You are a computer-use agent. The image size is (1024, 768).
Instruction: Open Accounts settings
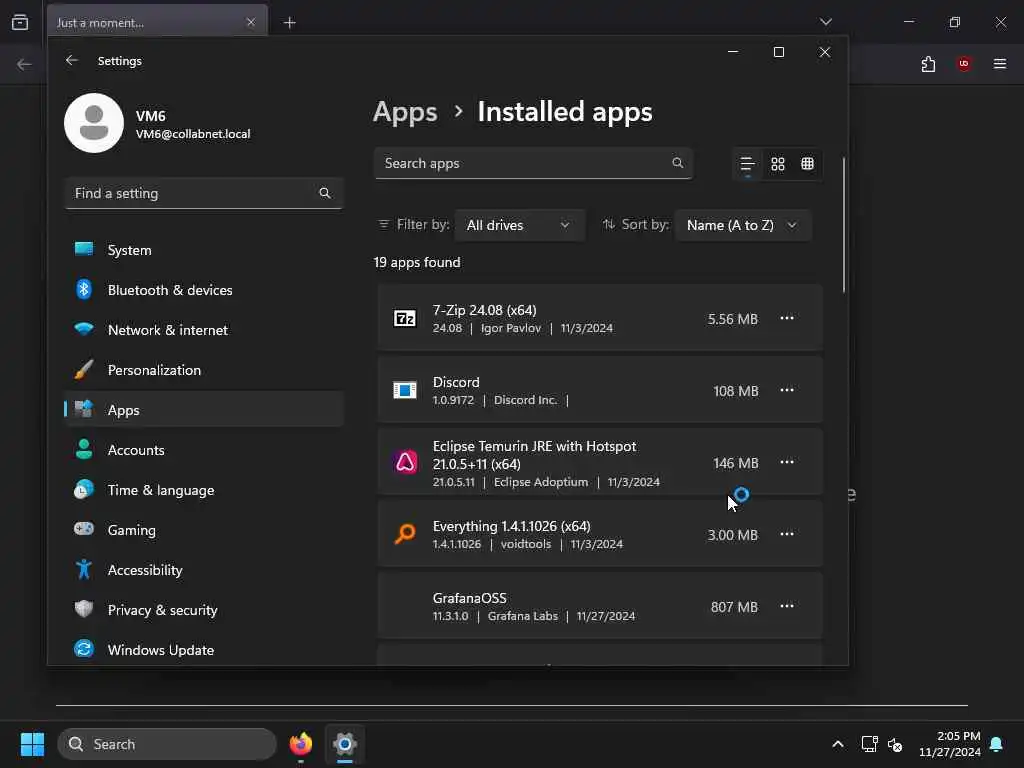204,450
